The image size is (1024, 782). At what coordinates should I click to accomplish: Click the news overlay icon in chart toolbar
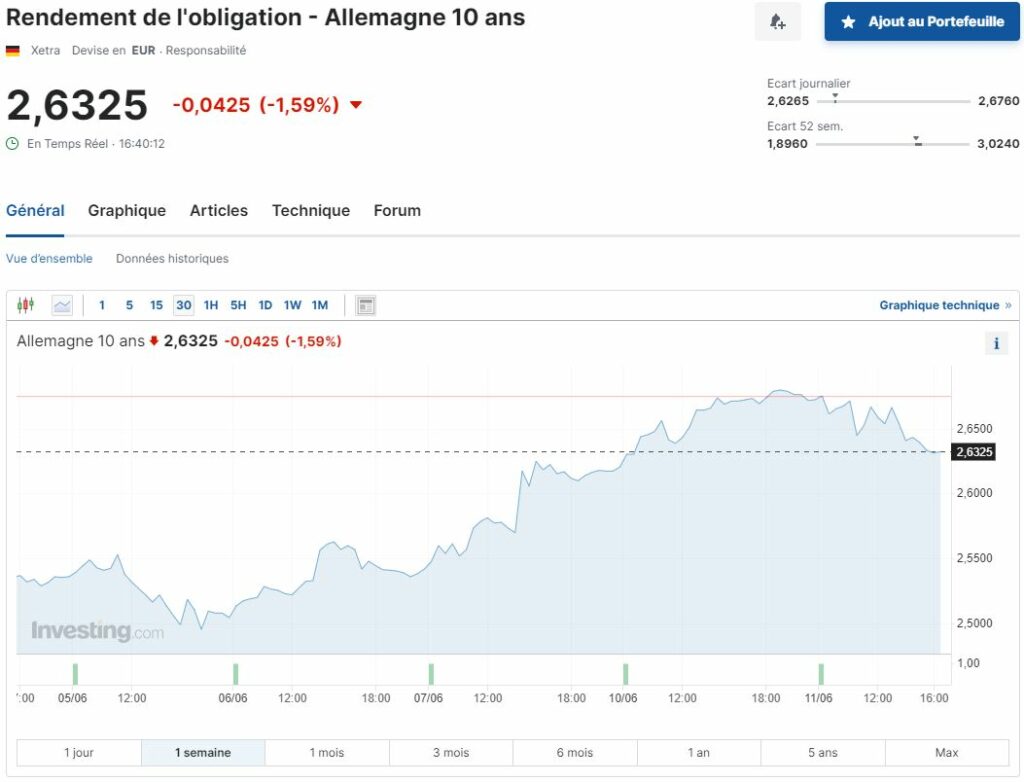[366, 305]
